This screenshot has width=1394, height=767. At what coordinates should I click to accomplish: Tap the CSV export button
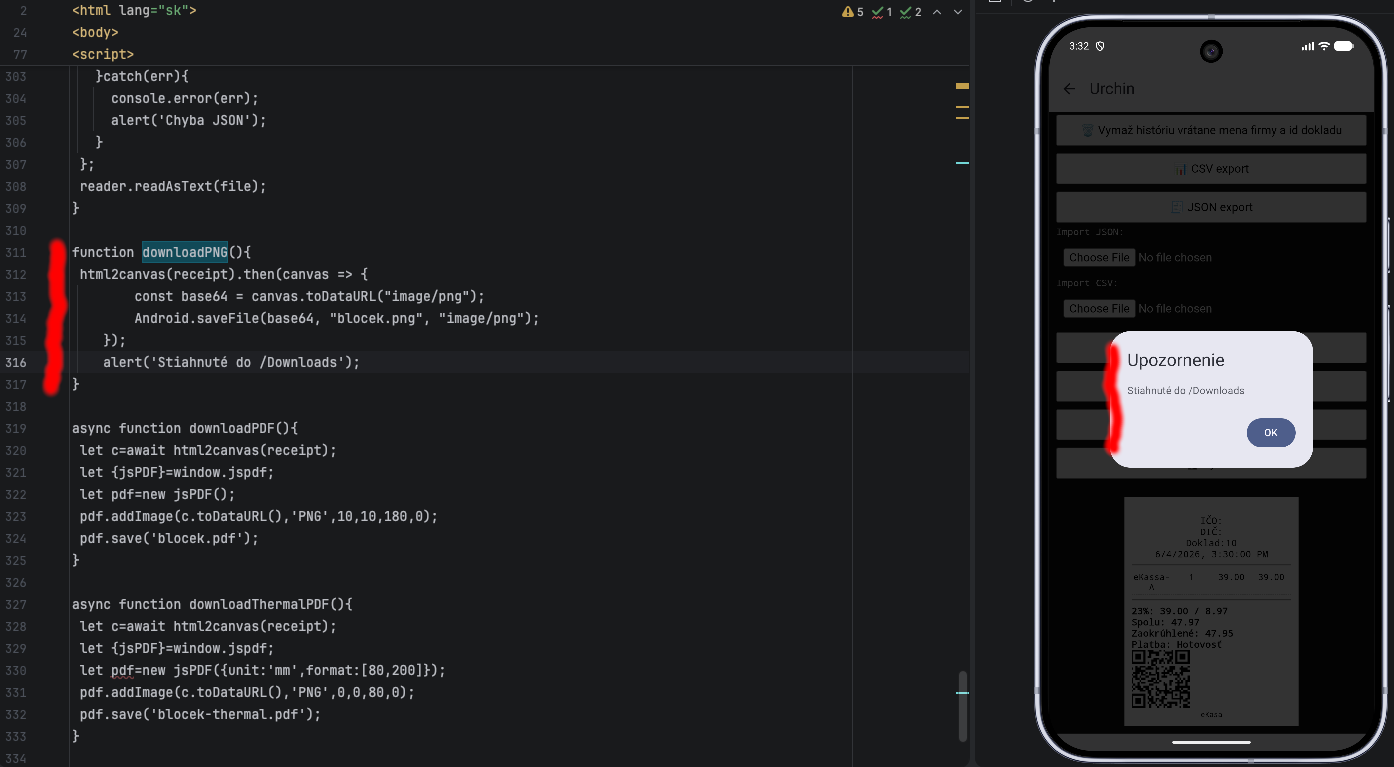(1211, 168)
